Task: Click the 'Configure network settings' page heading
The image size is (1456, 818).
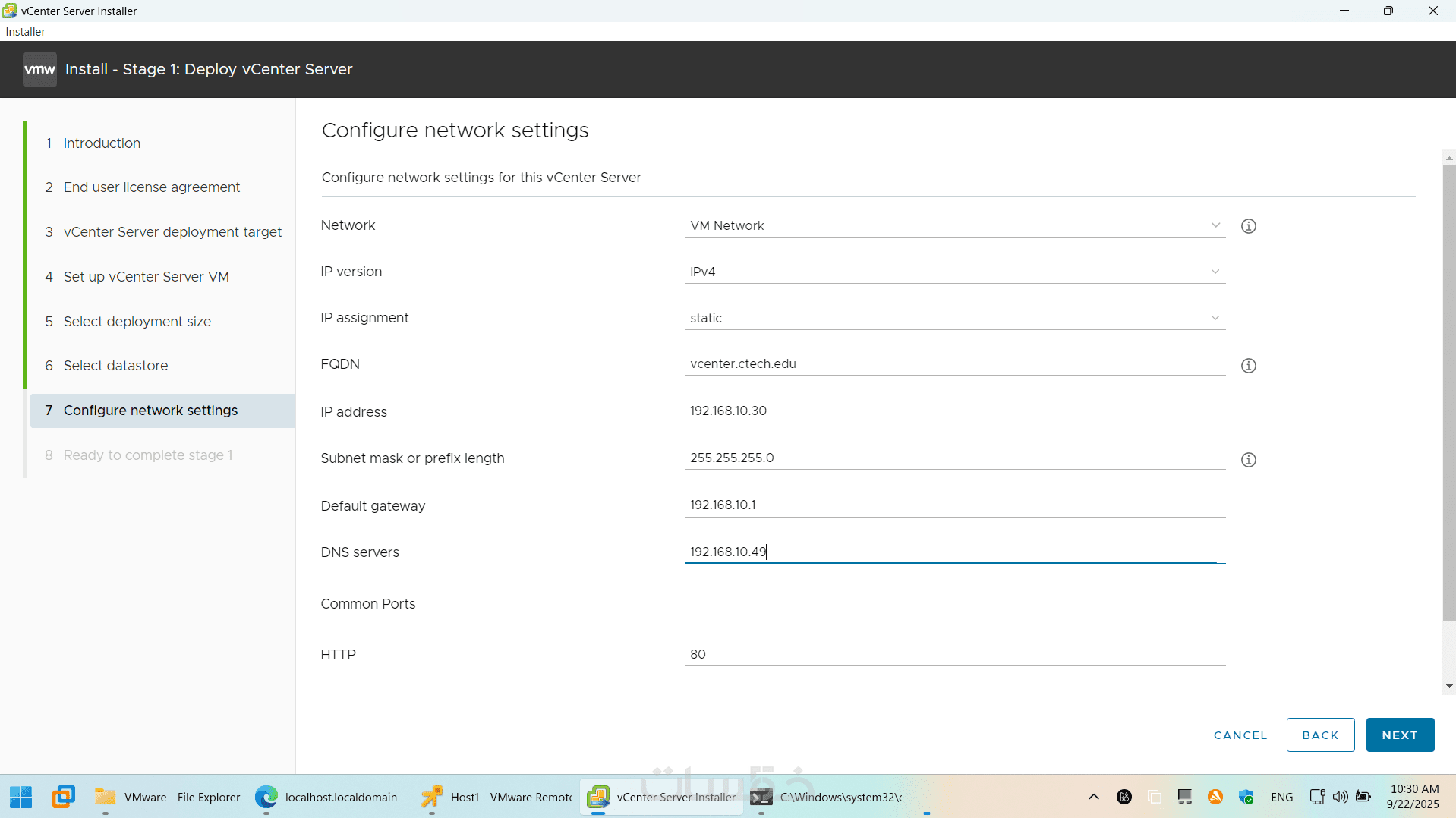Action: tap(455, 131)
